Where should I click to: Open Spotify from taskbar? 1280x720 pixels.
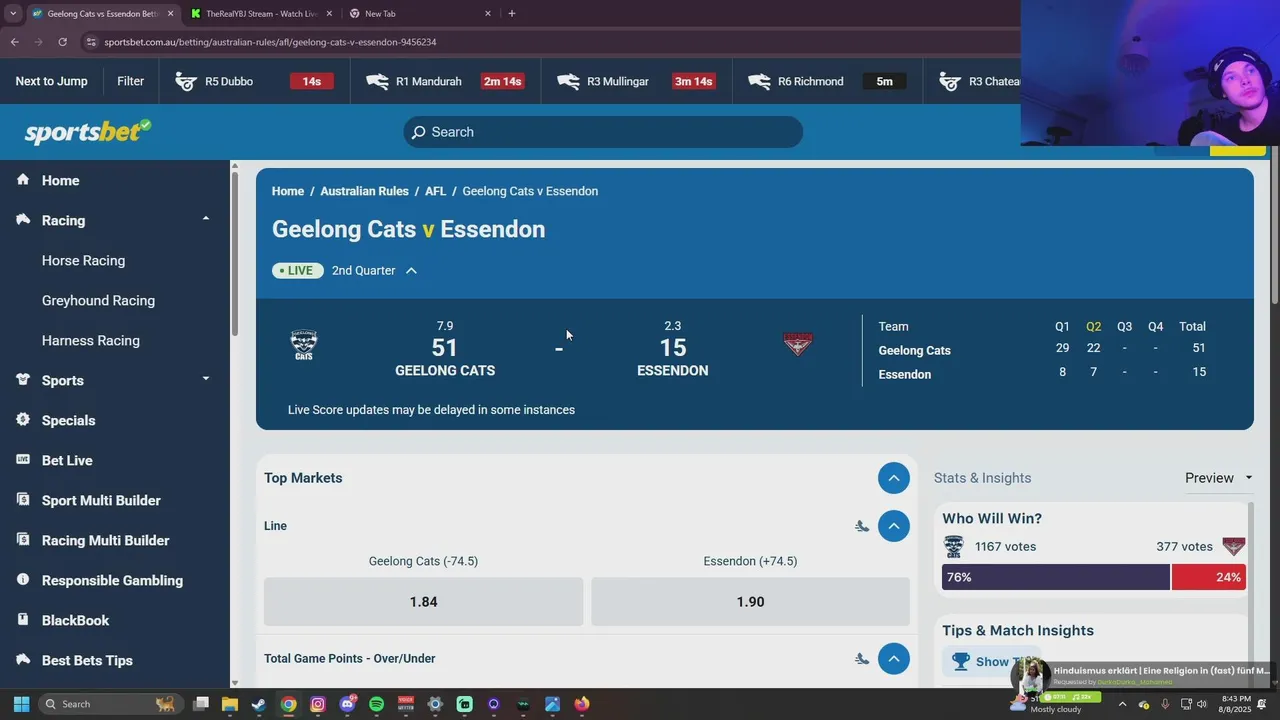(376, 704)
